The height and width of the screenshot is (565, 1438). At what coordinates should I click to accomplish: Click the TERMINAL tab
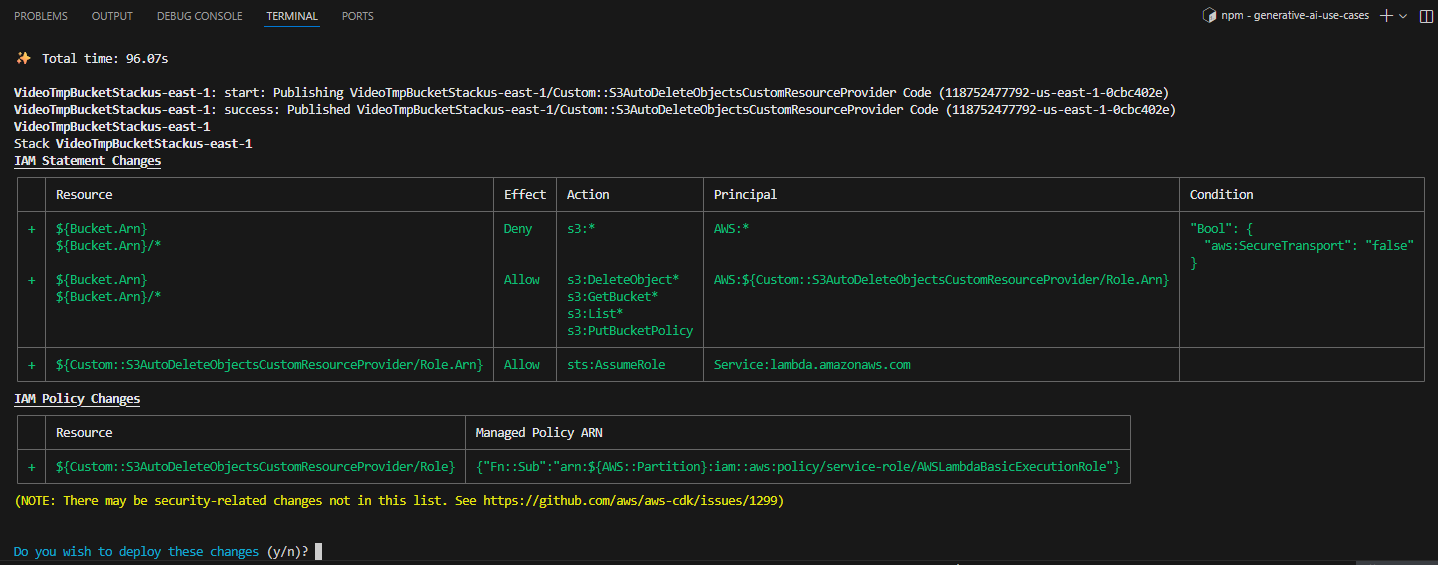(x=292, y=16)
